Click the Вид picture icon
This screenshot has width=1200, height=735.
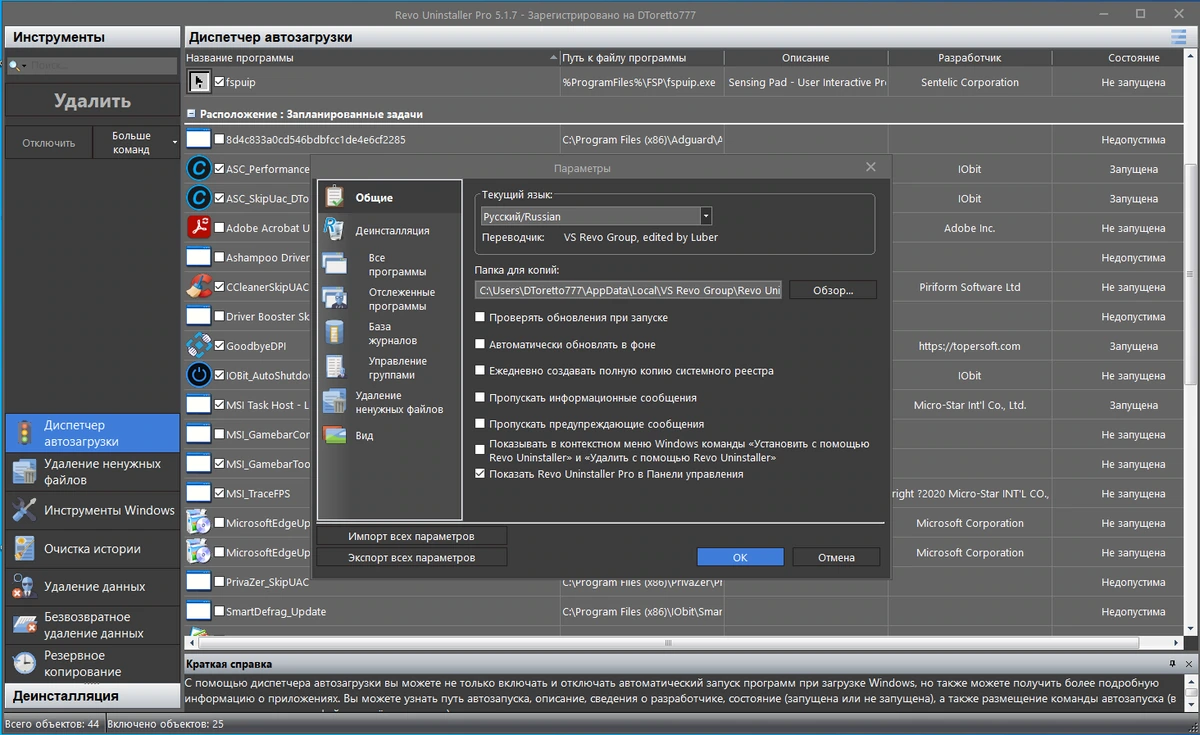pos(334,436)
